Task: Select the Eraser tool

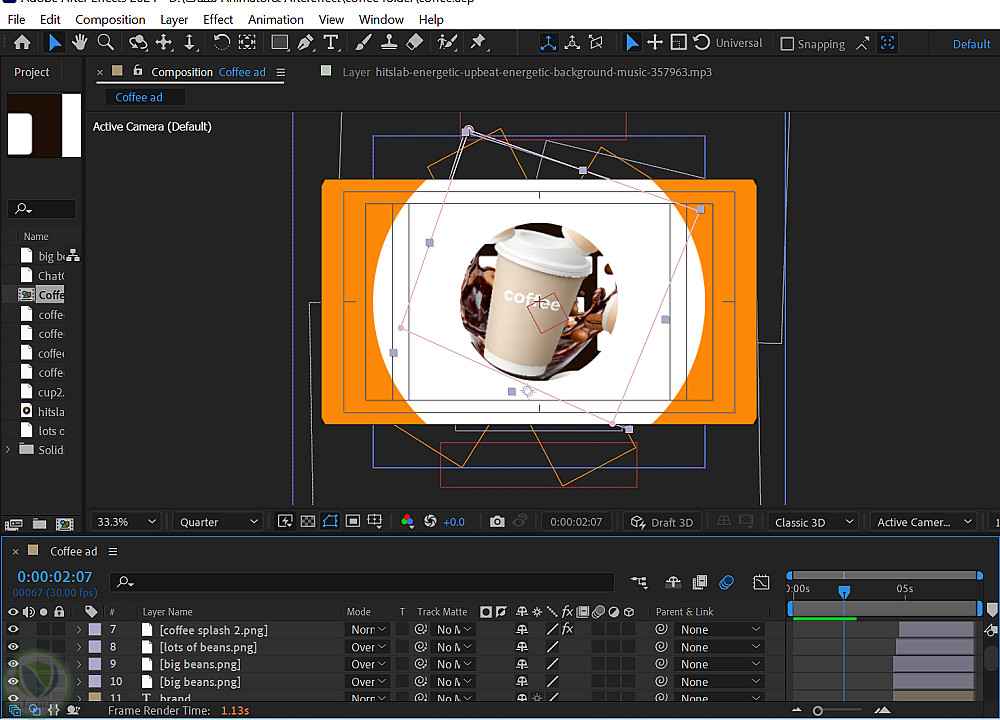Action: coord(415,42)
